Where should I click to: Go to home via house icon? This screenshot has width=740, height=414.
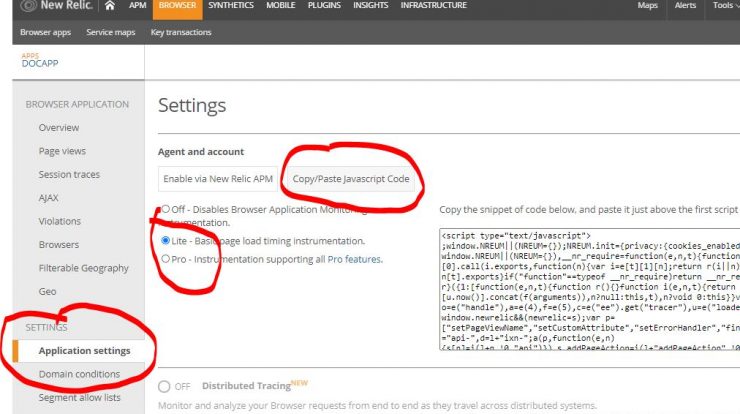pos(109,6)
